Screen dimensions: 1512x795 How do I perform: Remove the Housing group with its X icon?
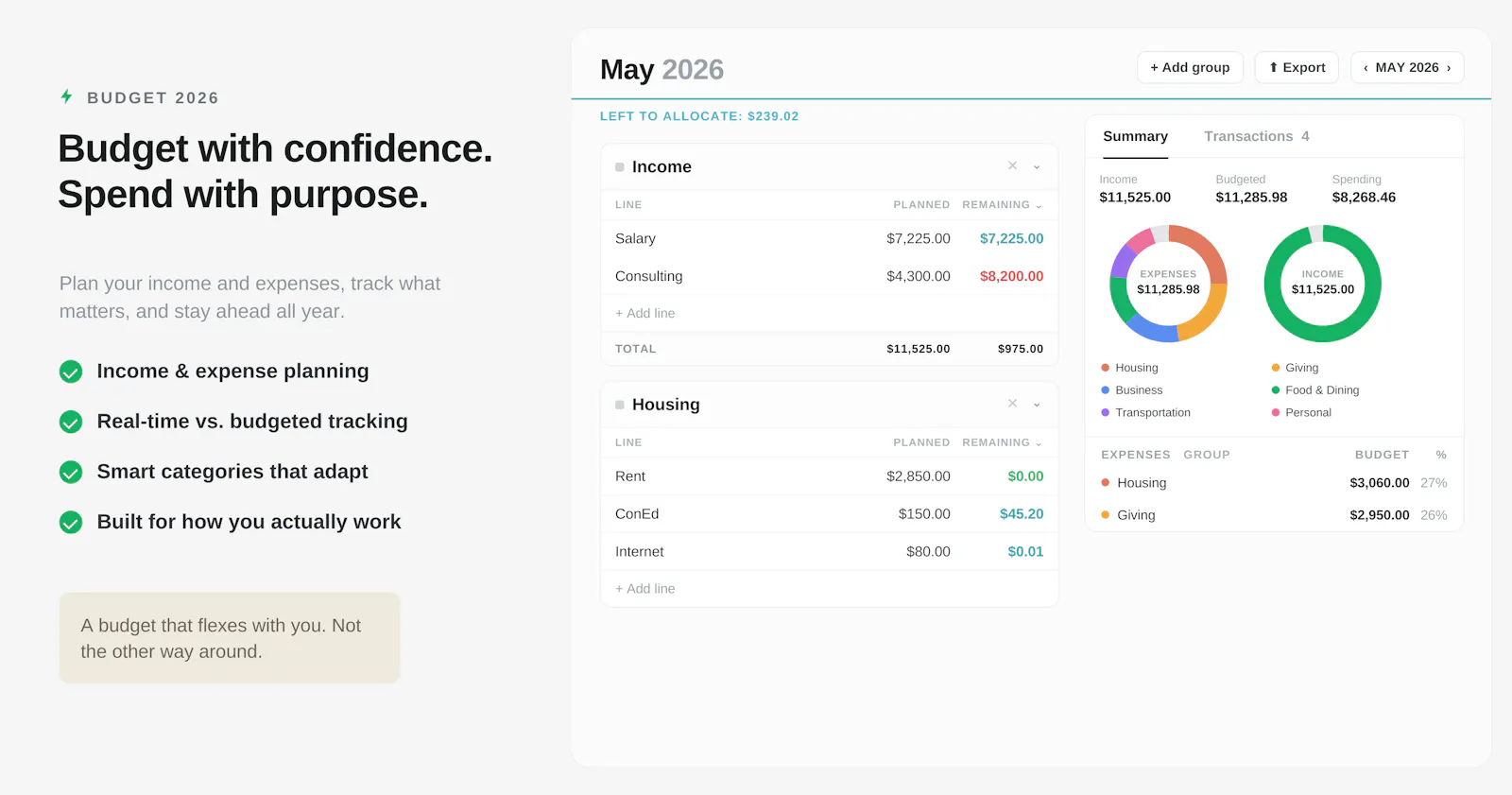(1012, 403)
